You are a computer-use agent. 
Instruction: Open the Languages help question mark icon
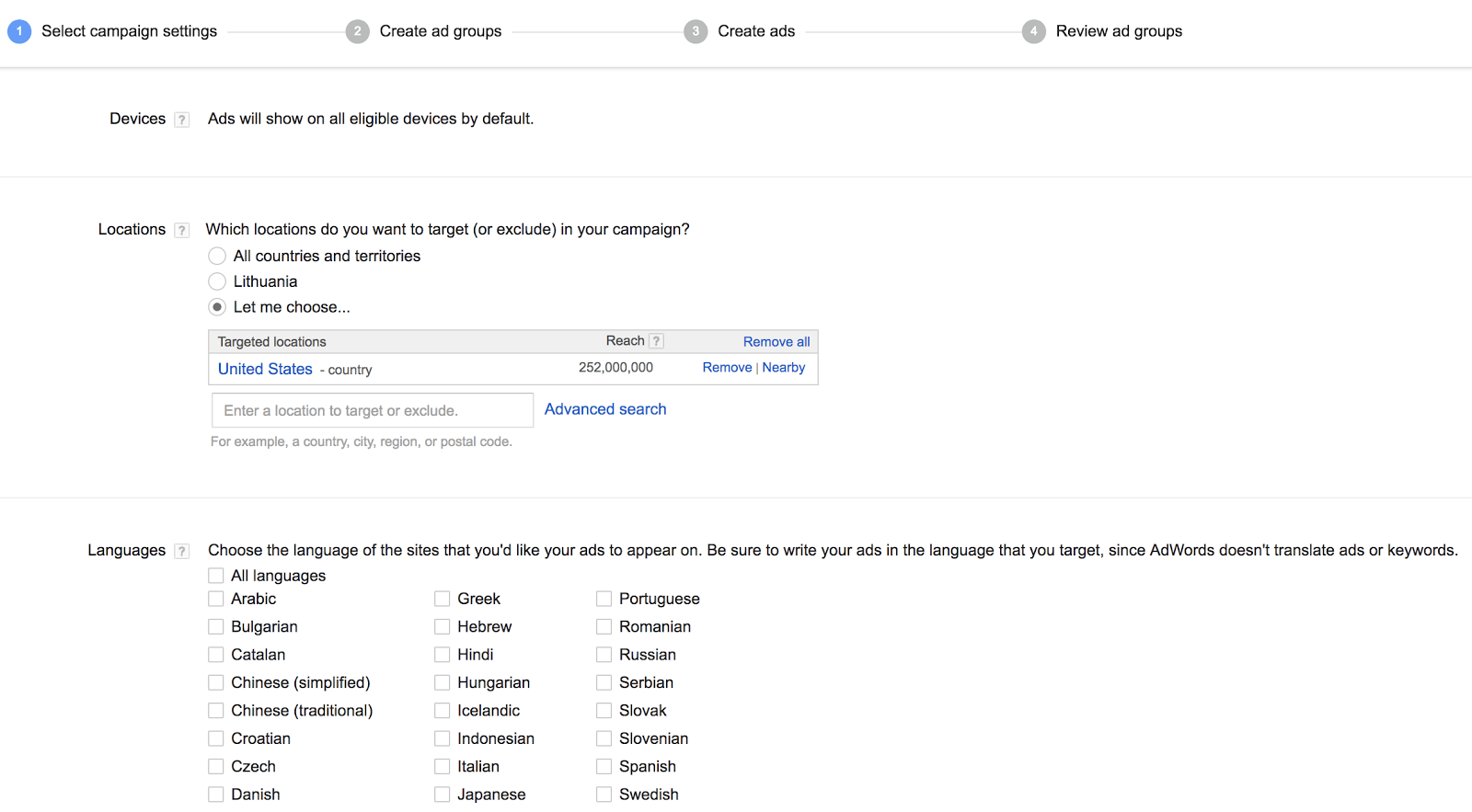click(182, 551)
